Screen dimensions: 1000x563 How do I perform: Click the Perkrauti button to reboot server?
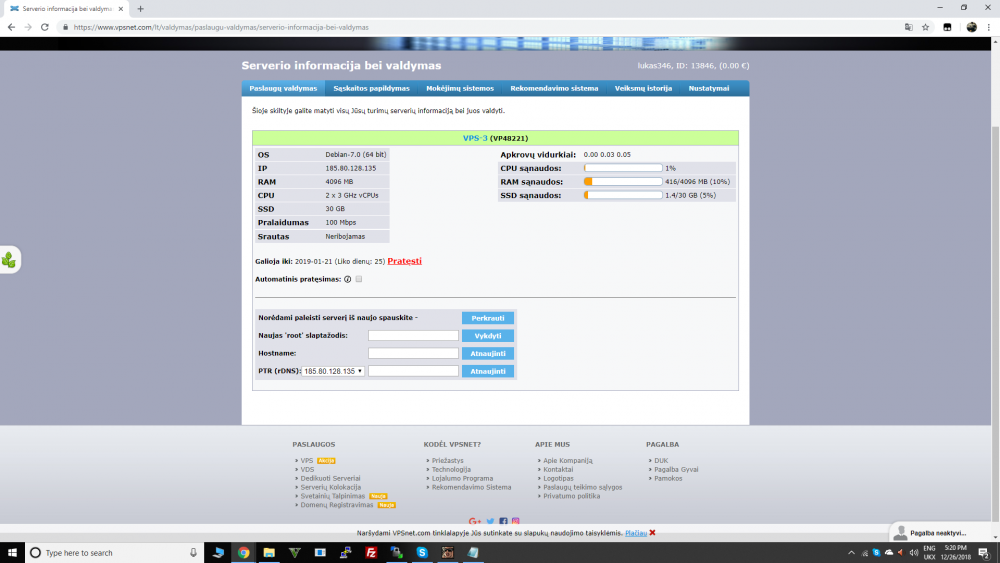click(x=488, y=318)
